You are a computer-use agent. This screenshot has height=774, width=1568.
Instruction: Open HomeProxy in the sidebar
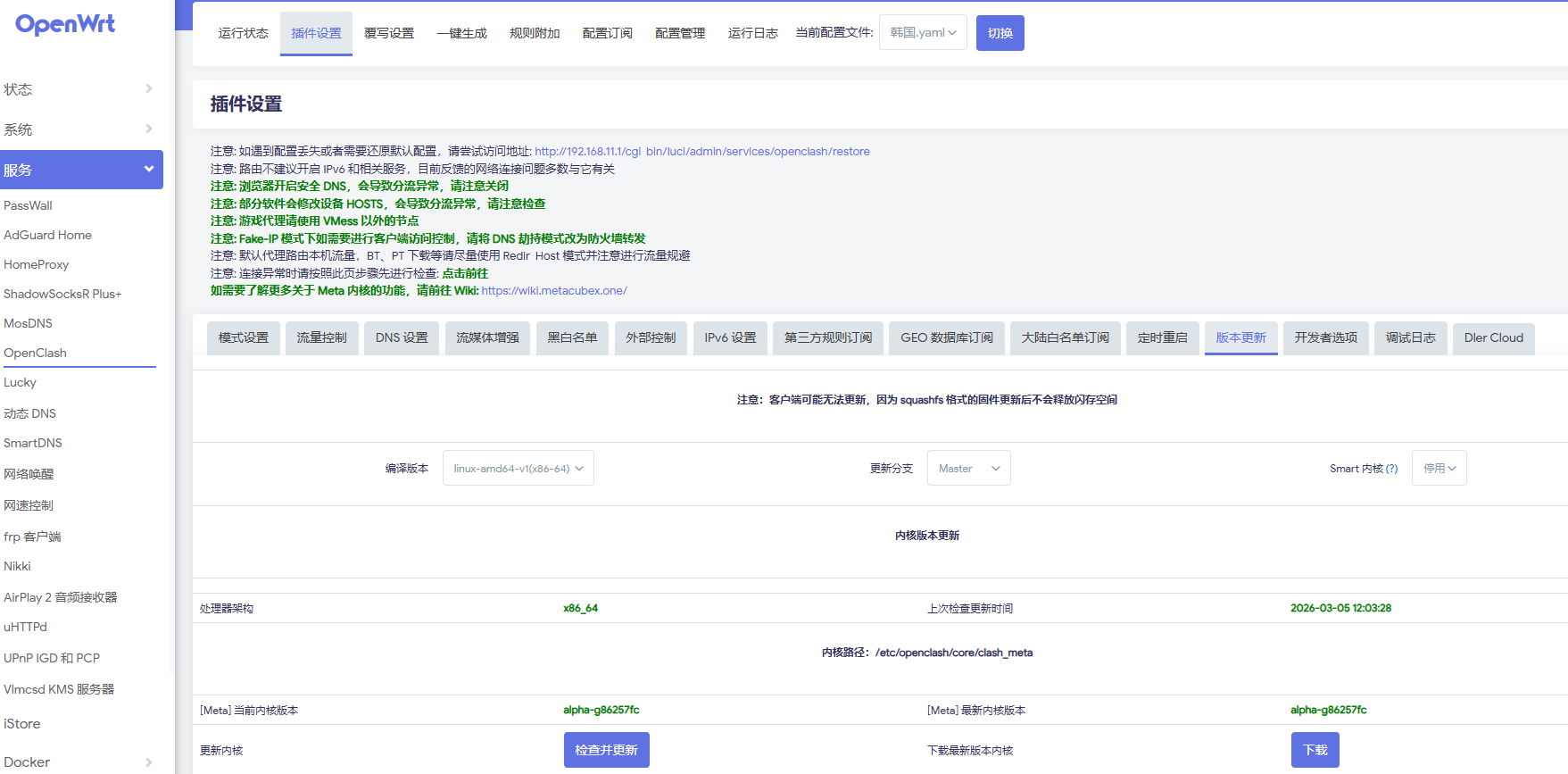[x=36, y=264]
